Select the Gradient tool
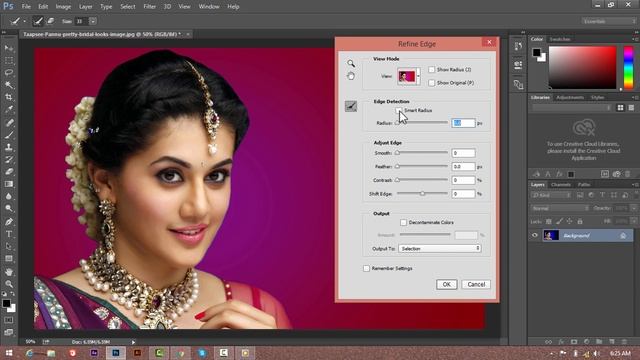 click(x=9, y=184)
